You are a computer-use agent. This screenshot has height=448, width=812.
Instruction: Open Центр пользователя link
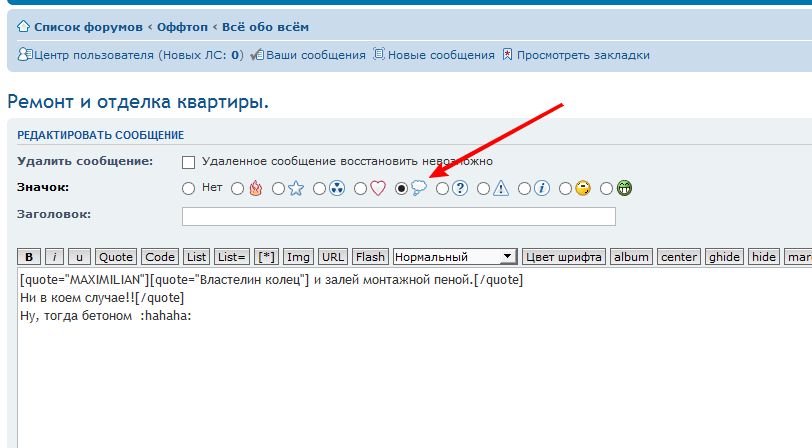tap(138, 55)
